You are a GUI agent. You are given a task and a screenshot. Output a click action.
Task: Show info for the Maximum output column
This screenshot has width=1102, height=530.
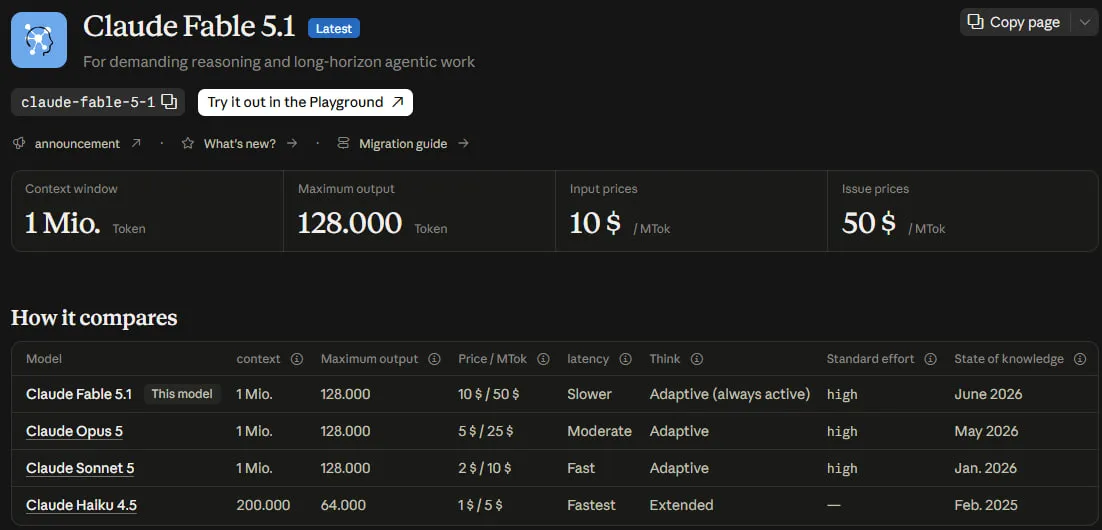click(434, 359)
